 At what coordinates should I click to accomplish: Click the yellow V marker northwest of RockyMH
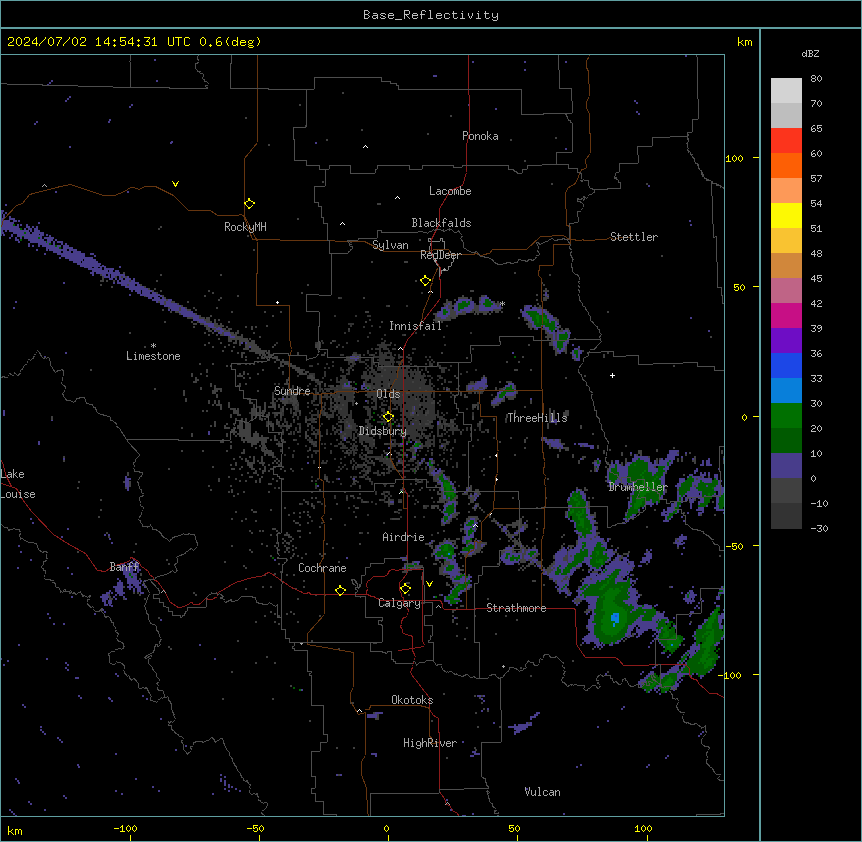[175, 184]
